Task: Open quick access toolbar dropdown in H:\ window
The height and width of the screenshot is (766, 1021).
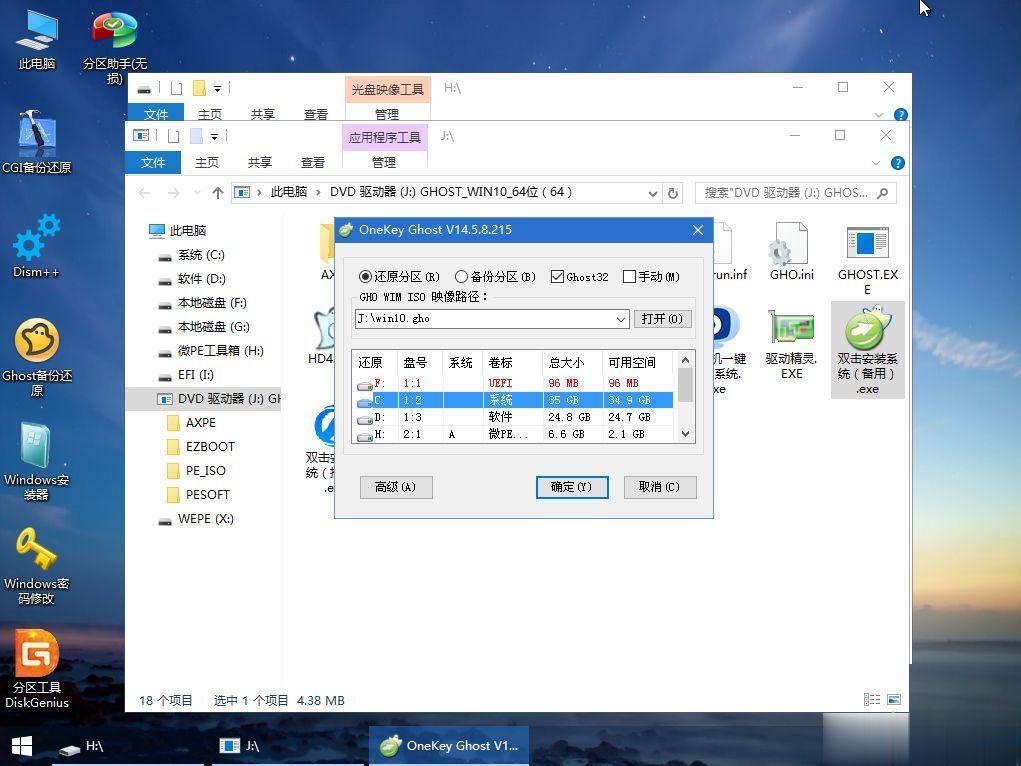Action: (217, 88)
